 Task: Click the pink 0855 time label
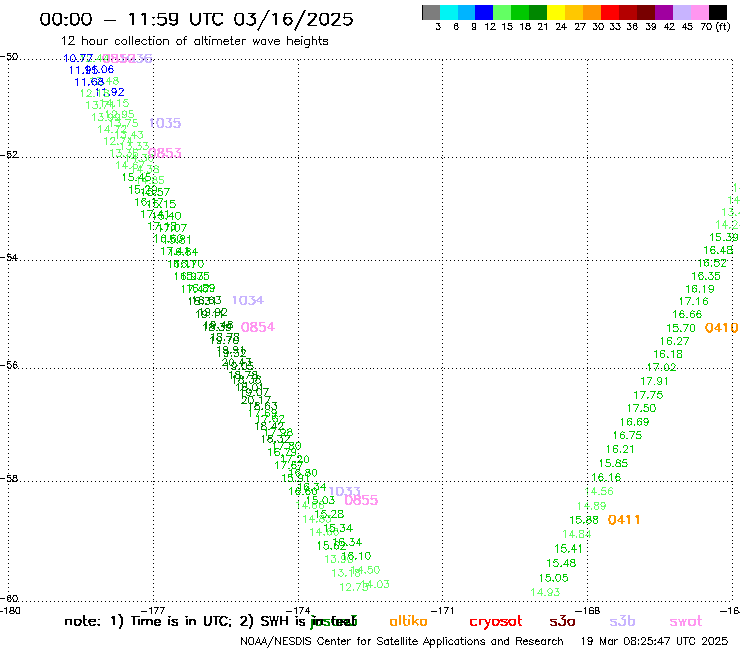361,500
